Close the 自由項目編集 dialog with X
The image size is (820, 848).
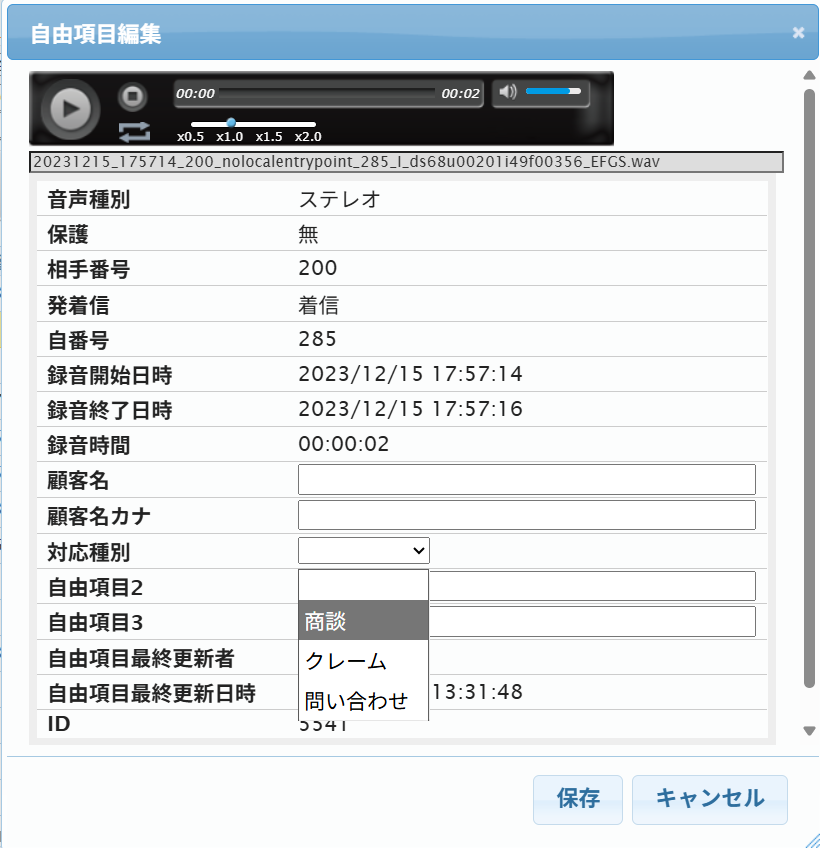click(x=798, y=33)
